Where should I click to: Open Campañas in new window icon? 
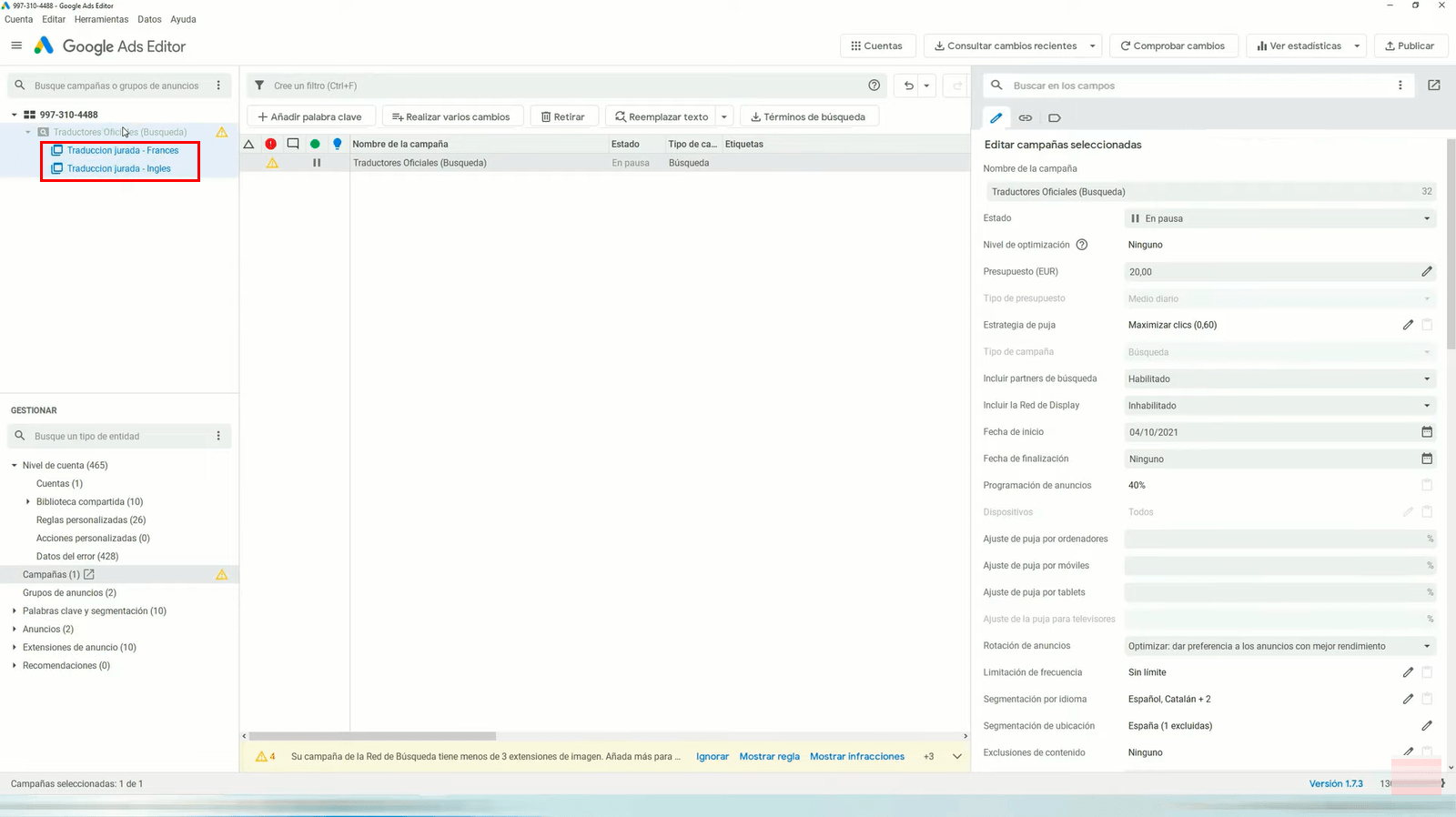(x=89, y=574)
